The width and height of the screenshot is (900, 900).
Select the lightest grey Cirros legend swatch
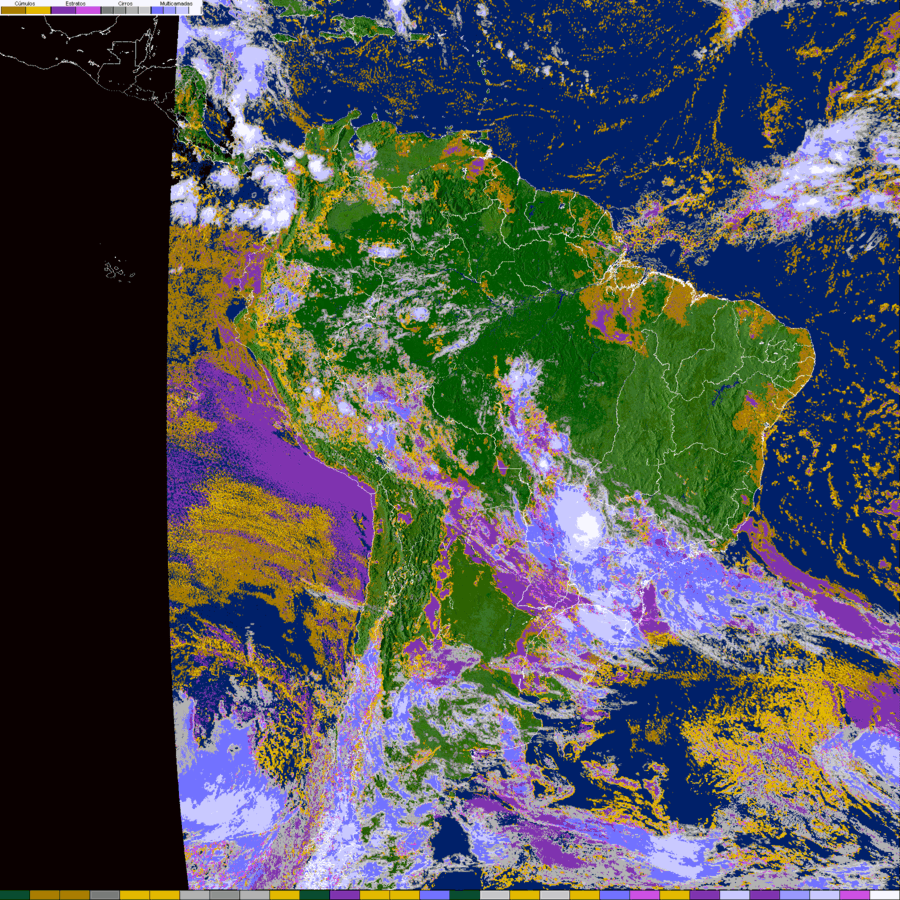coord(145,10)
